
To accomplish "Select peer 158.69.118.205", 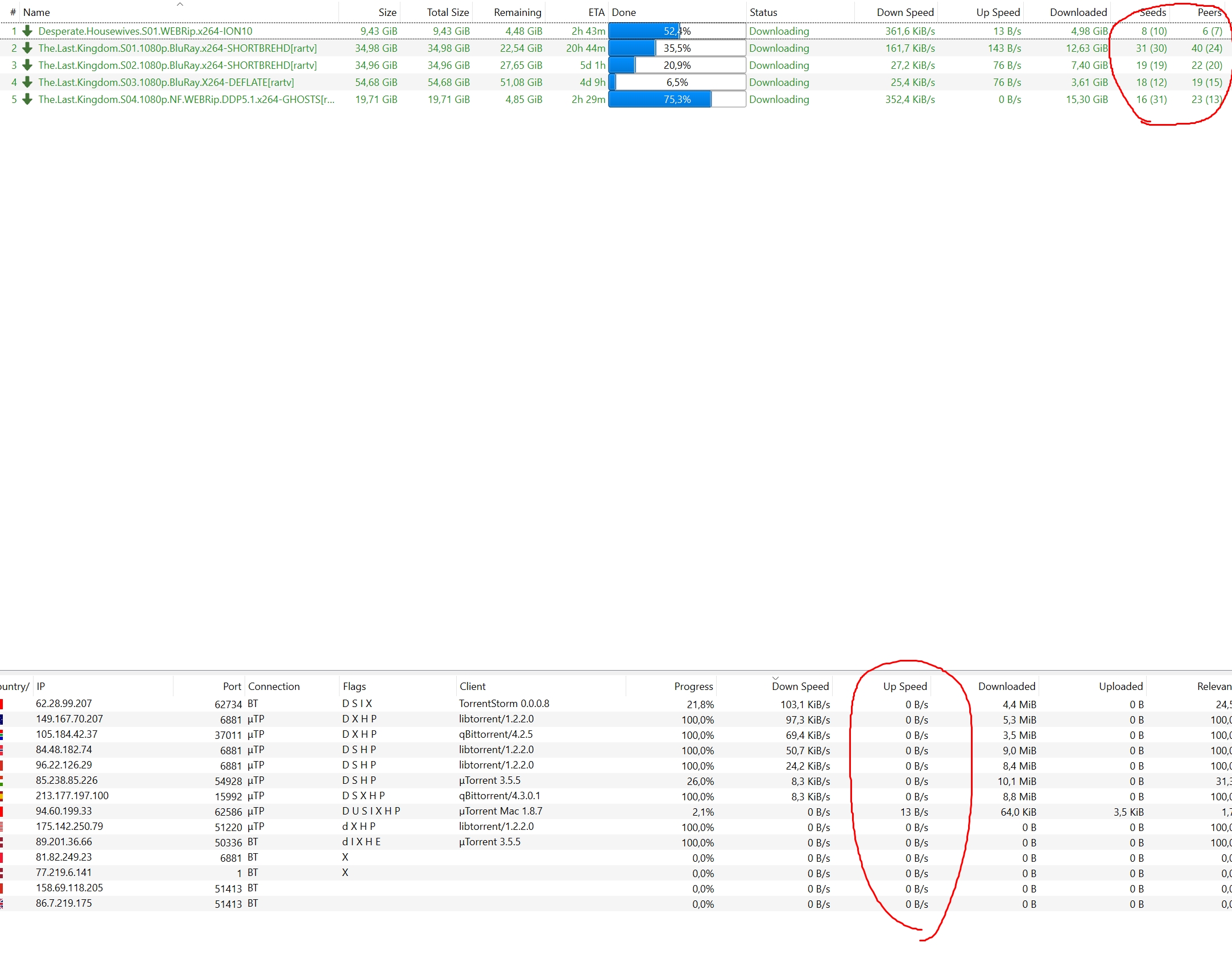I will 616,888.
